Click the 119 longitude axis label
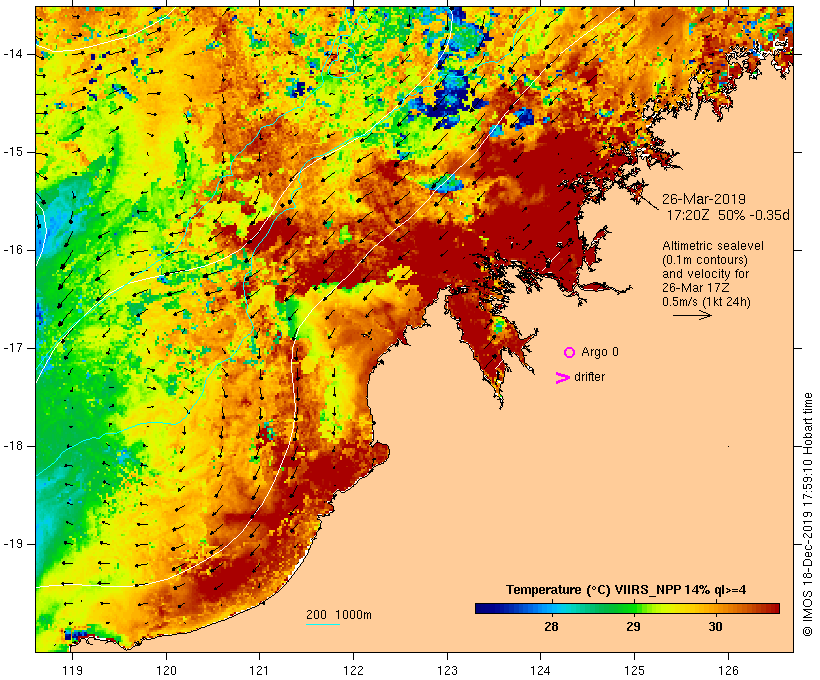The image size is (820, 680). pyautogui.click(x=72, y=671)
